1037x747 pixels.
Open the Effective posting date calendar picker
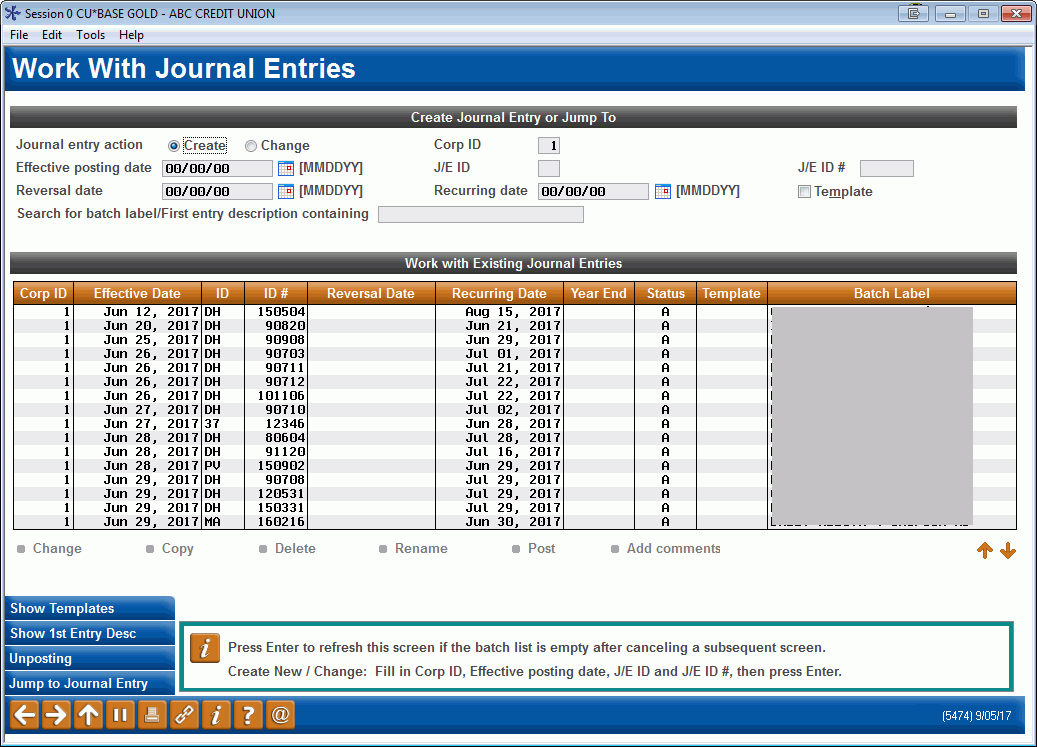tap(285, 168)
